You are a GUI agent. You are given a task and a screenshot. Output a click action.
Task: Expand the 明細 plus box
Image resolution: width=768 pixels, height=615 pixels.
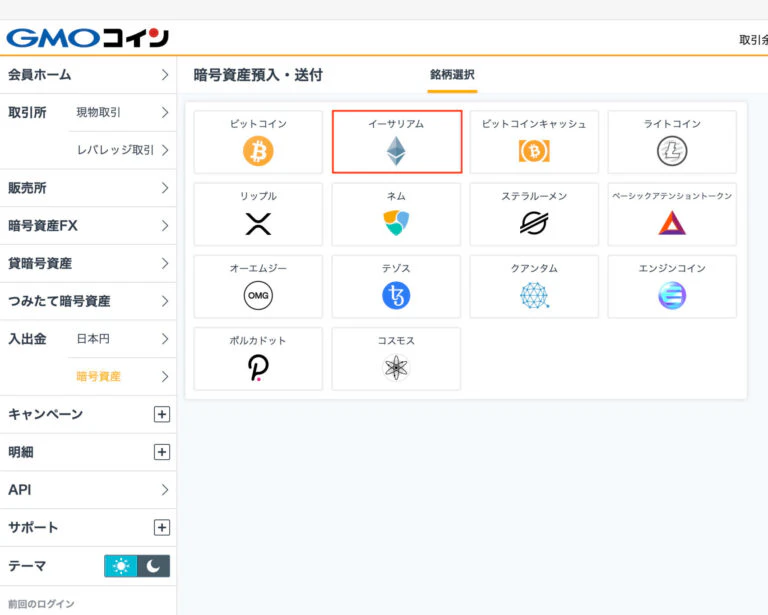coord(162,452)
